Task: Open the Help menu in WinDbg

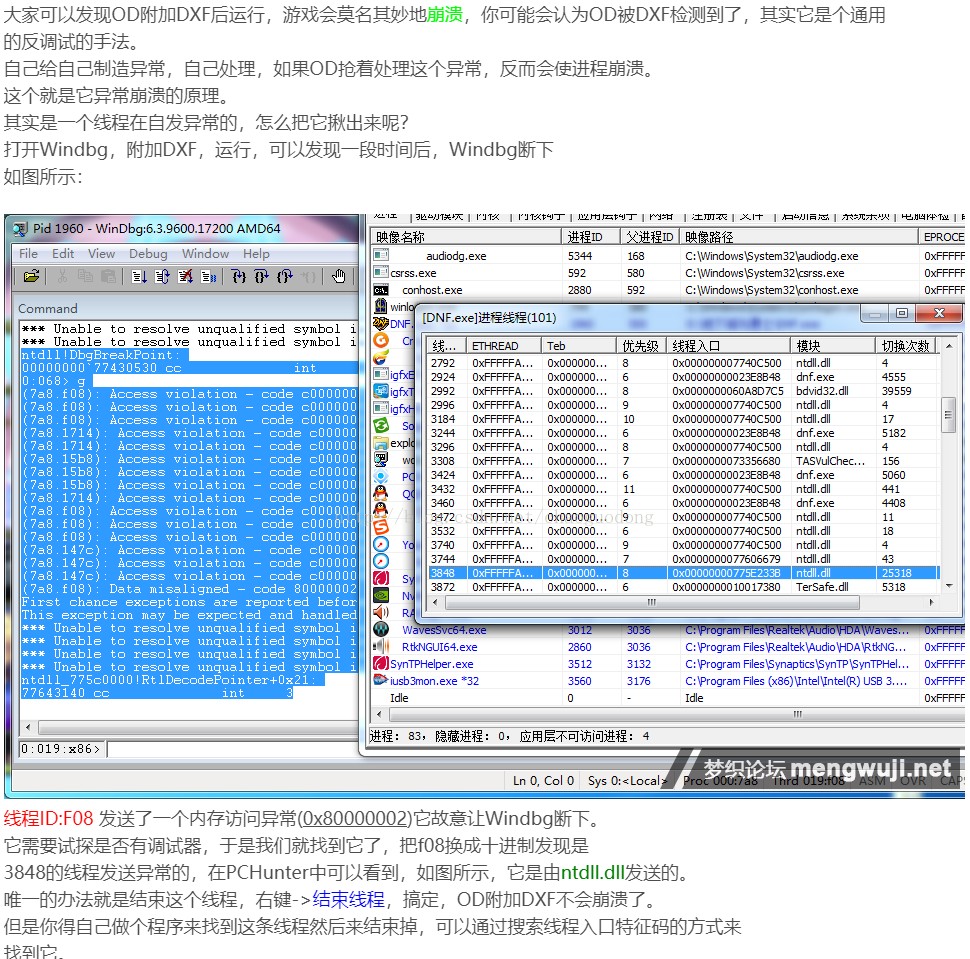Action: pyautogui.click(x=256, y=254)
